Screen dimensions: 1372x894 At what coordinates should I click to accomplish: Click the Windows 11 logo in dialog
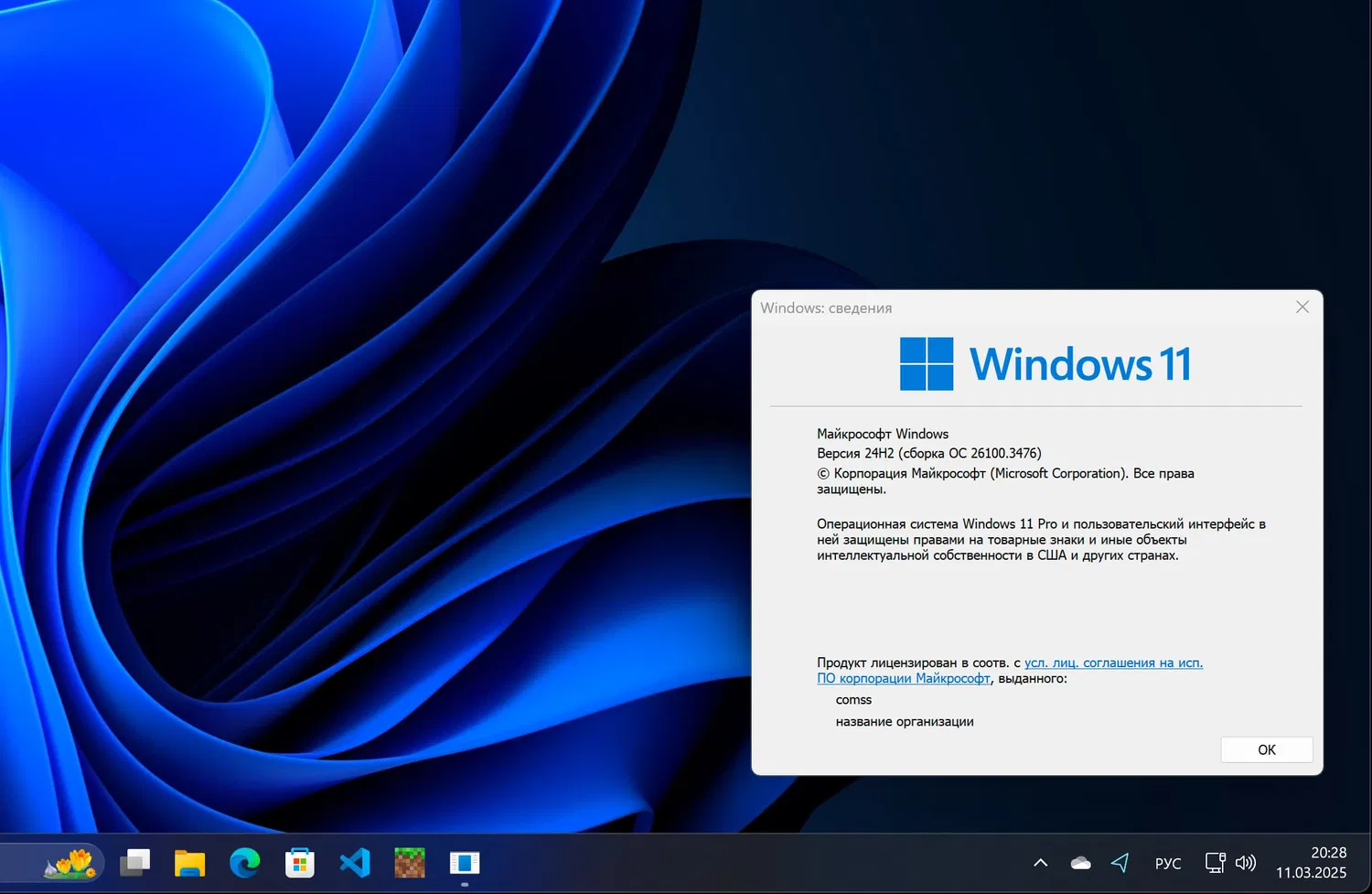pos(1045,364)
